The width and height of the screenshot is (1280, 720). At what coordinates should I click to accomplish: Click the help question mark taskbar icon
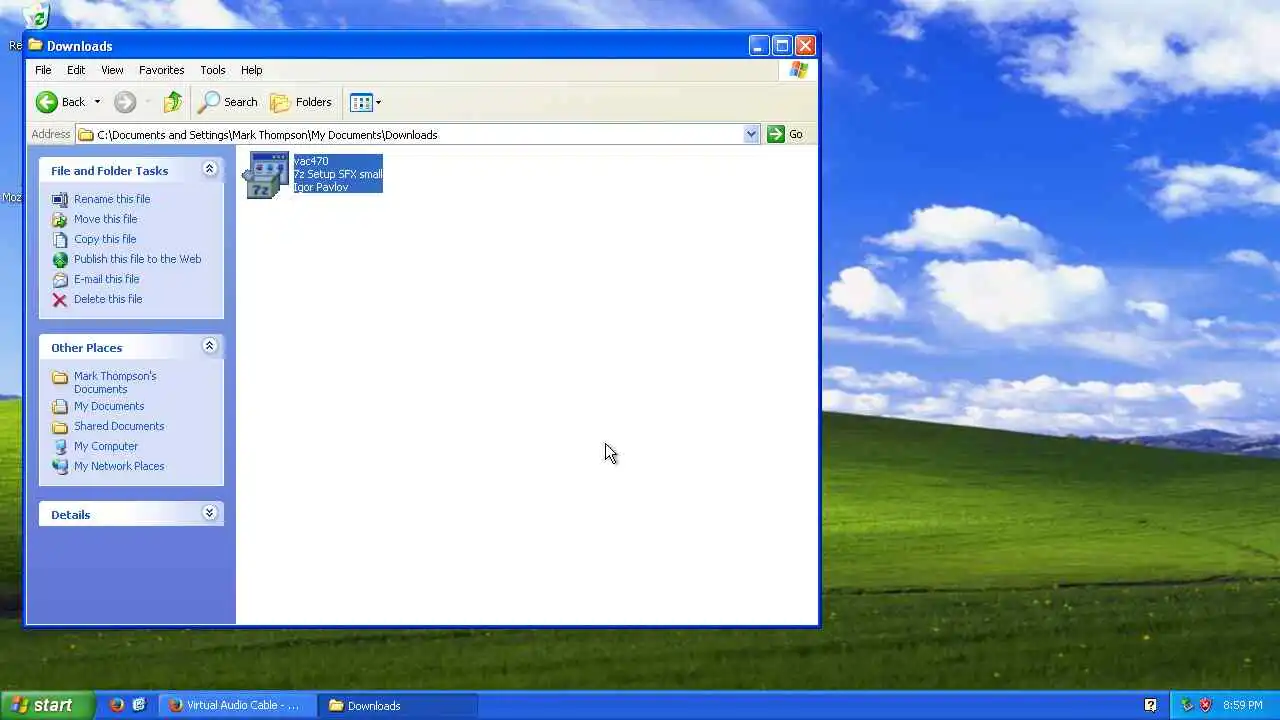point(1151,705)
